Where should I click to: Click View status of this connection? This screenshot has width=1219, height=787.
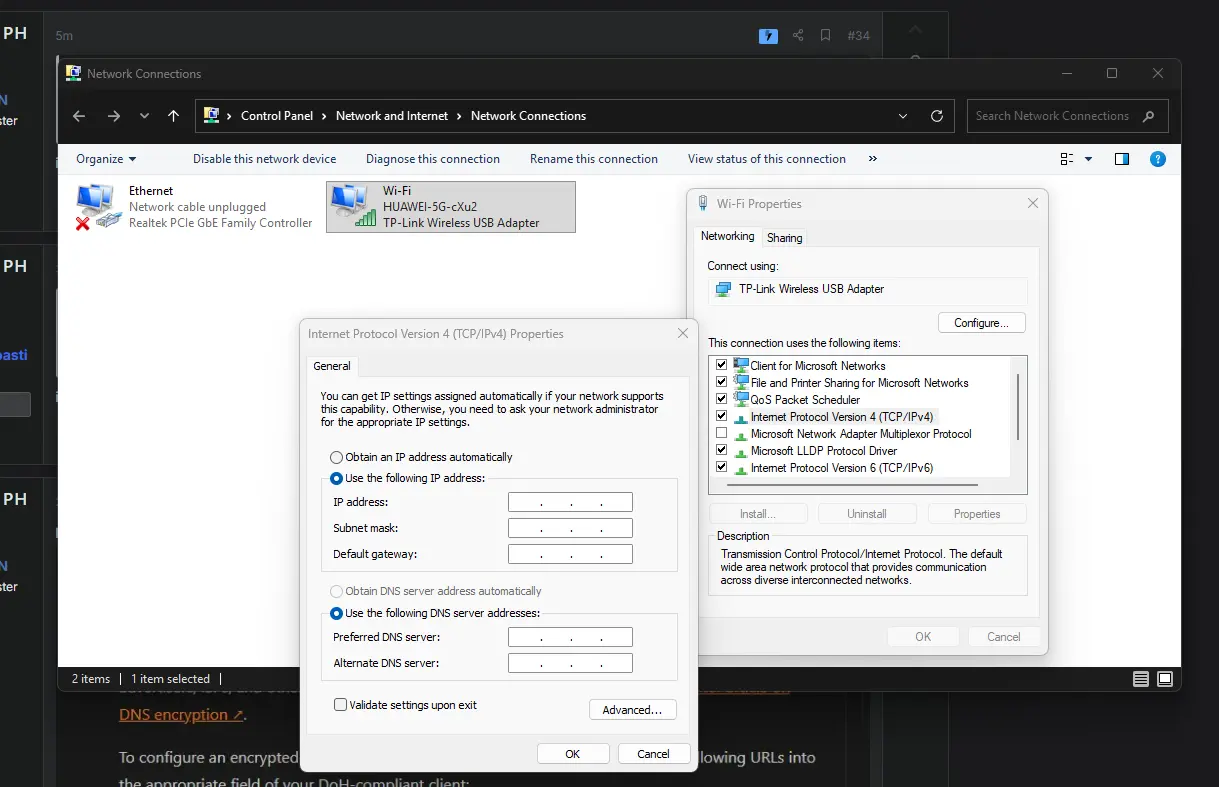click(x=767, y=159)
